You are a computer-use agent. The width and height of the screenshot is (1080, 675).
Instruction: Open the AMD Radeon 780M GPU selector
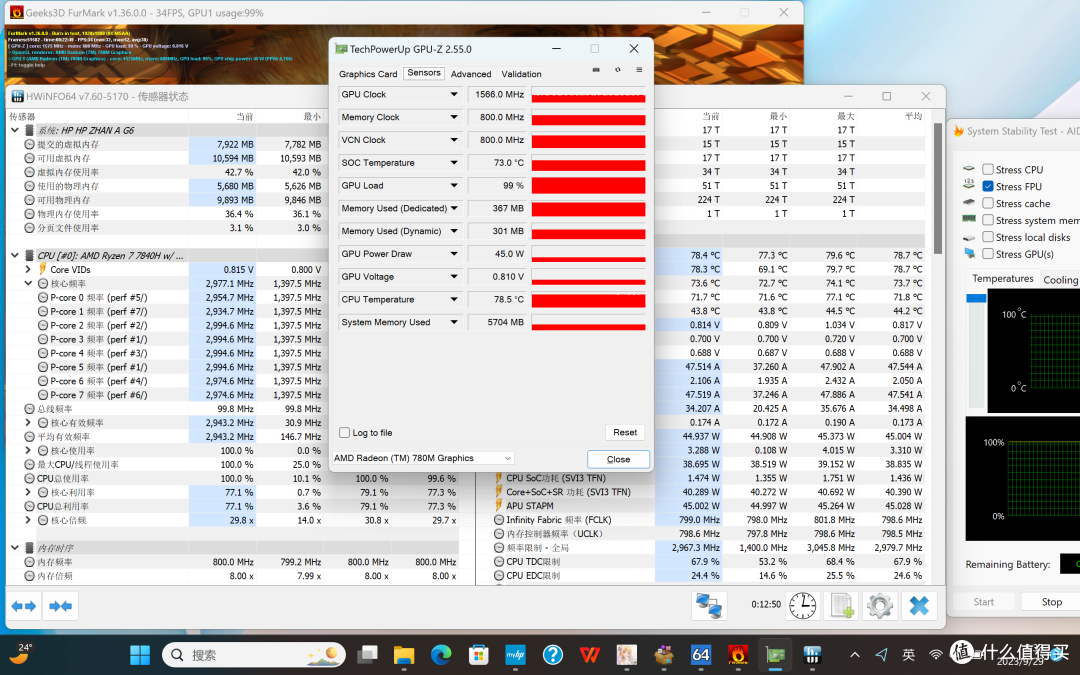(x=422, y=458)
